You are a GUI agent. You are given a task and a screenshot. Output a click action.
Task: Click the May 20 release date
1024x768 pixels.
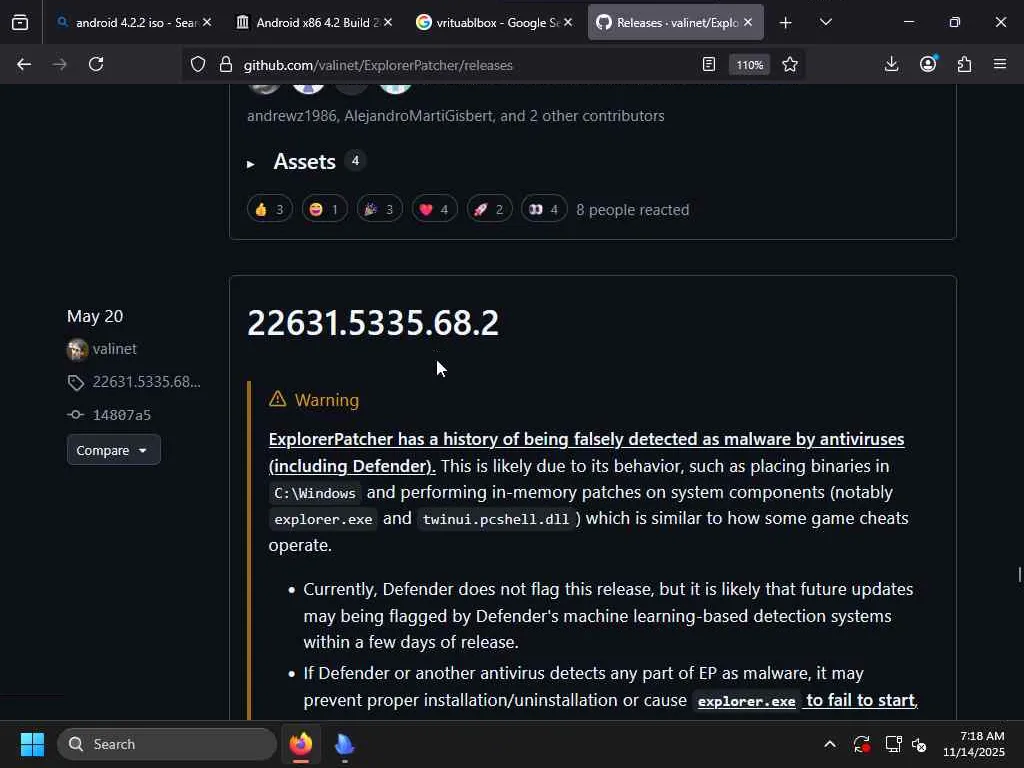(95, 316)
